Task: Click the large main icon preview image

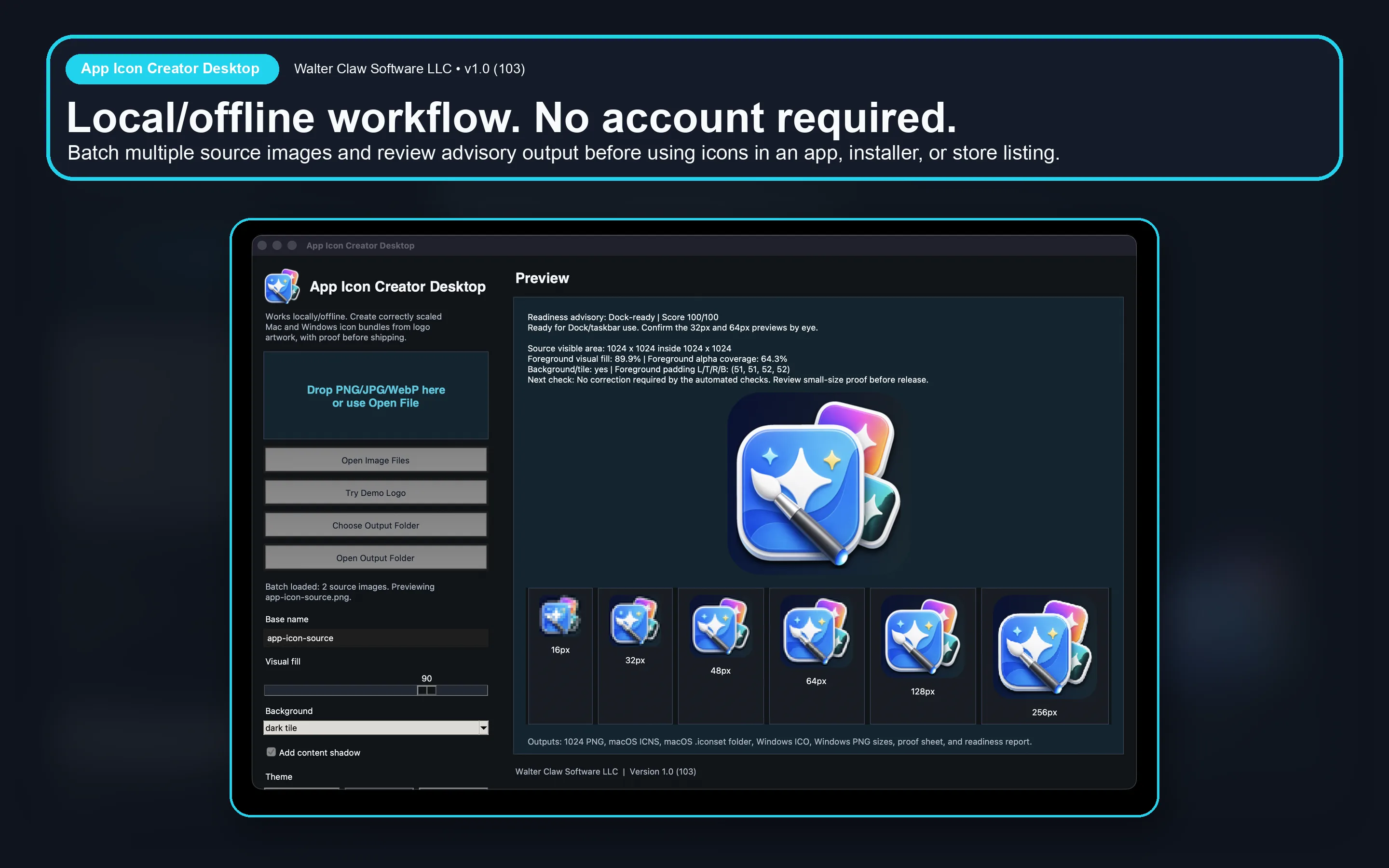Action: pos(817,484)
